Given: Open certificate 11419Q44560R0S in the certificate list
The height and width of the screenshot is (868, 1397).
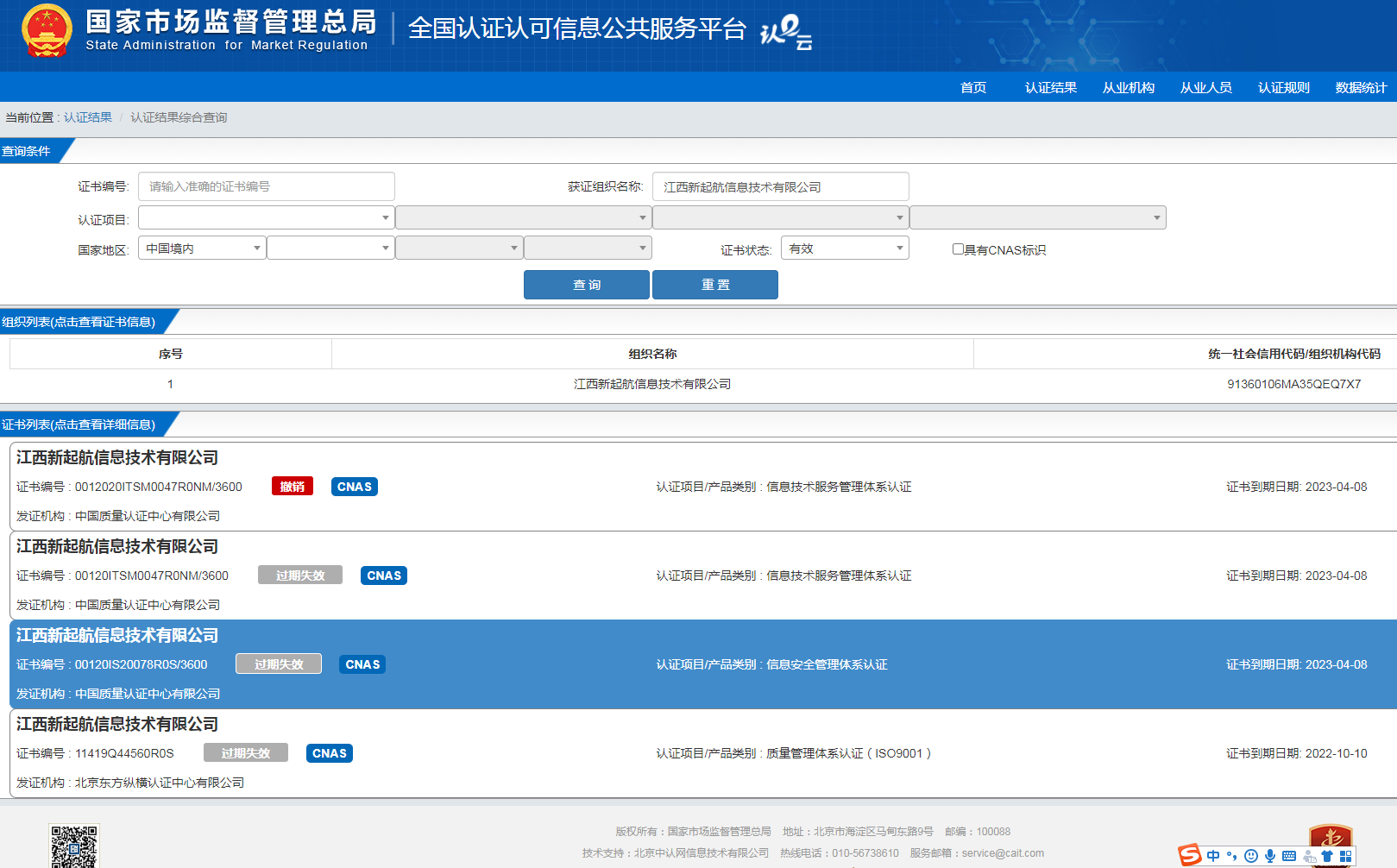Looking at the screenshot, I should coord(123,753).
